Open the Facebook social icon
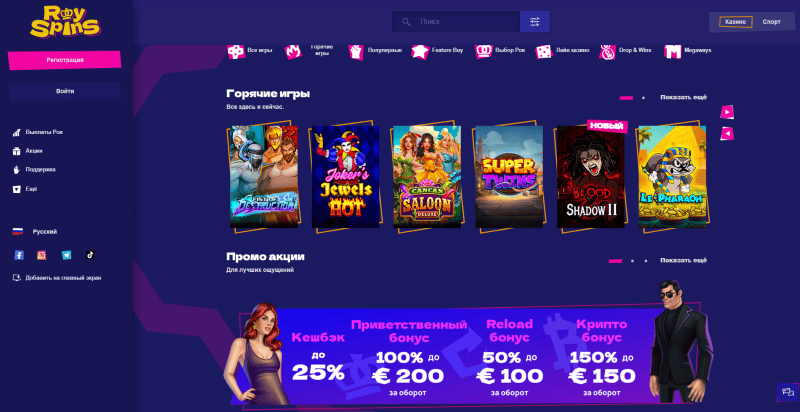 point(19,255)
